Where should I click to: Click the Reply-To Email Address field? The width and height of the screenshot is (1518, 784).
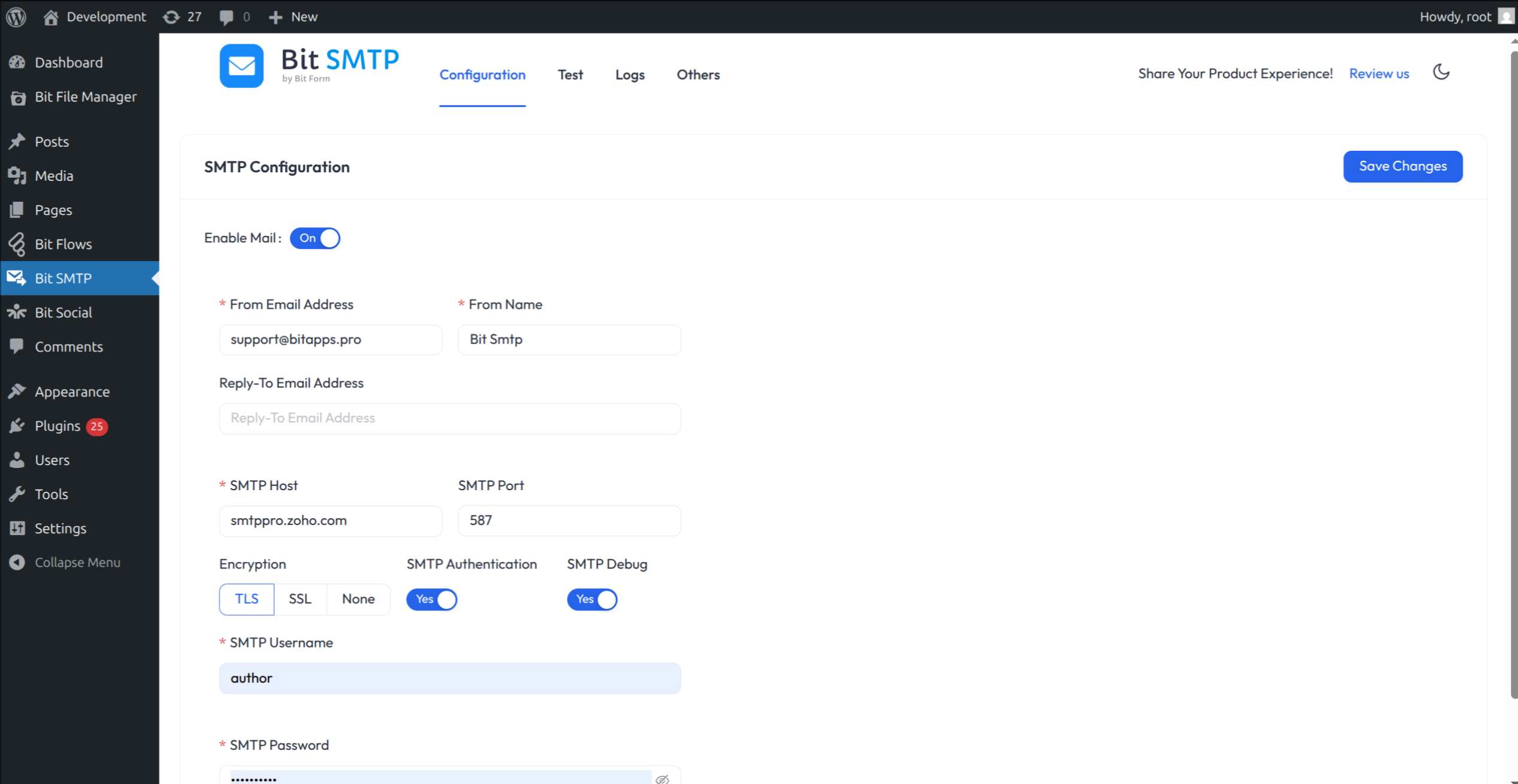[450, 418]
